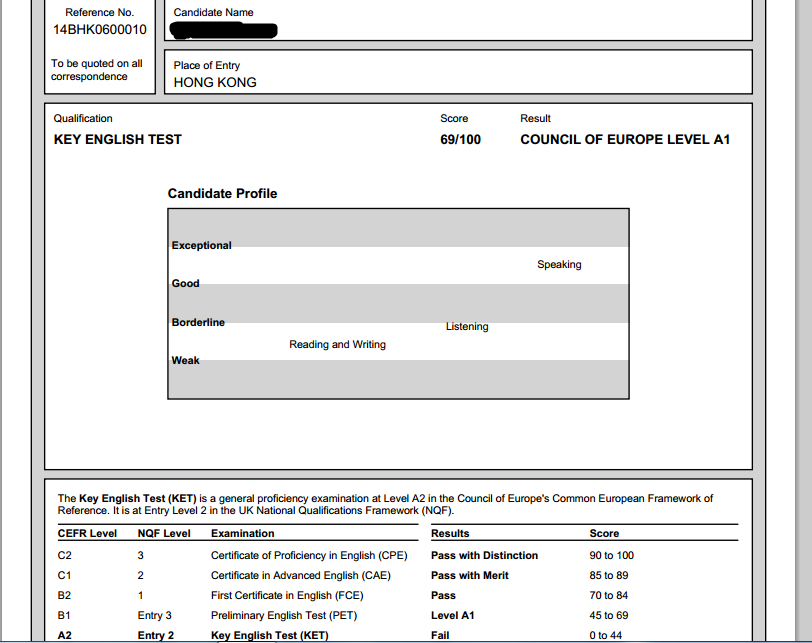Click the Place of Entry label
The image size is (812, 643).
point(207,66)
